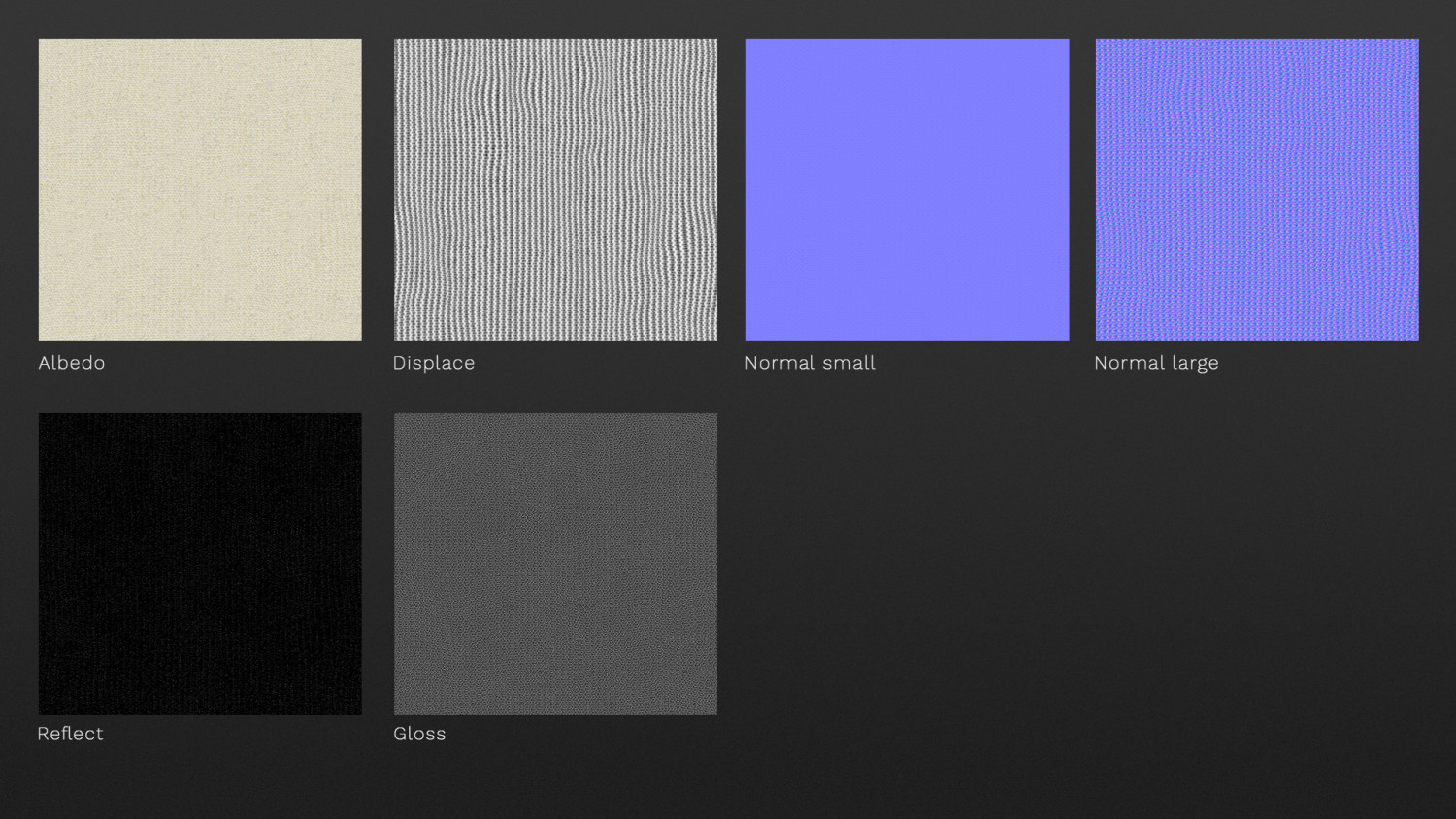Viewport: 1456px width, 819px height.
Task: Click the "Albedo" caption text
Action: (72, 363)
